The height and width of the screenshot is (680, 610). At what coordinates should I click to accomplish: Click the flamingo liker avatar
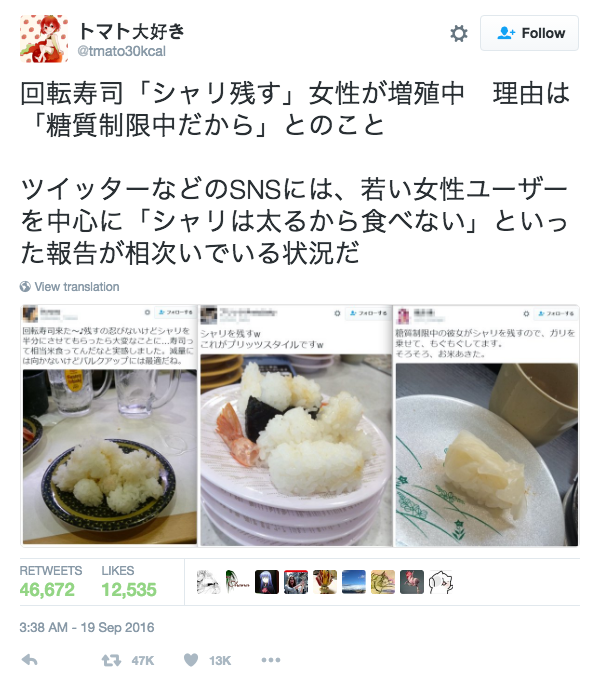pyautogui.click(x=412, y=582)
